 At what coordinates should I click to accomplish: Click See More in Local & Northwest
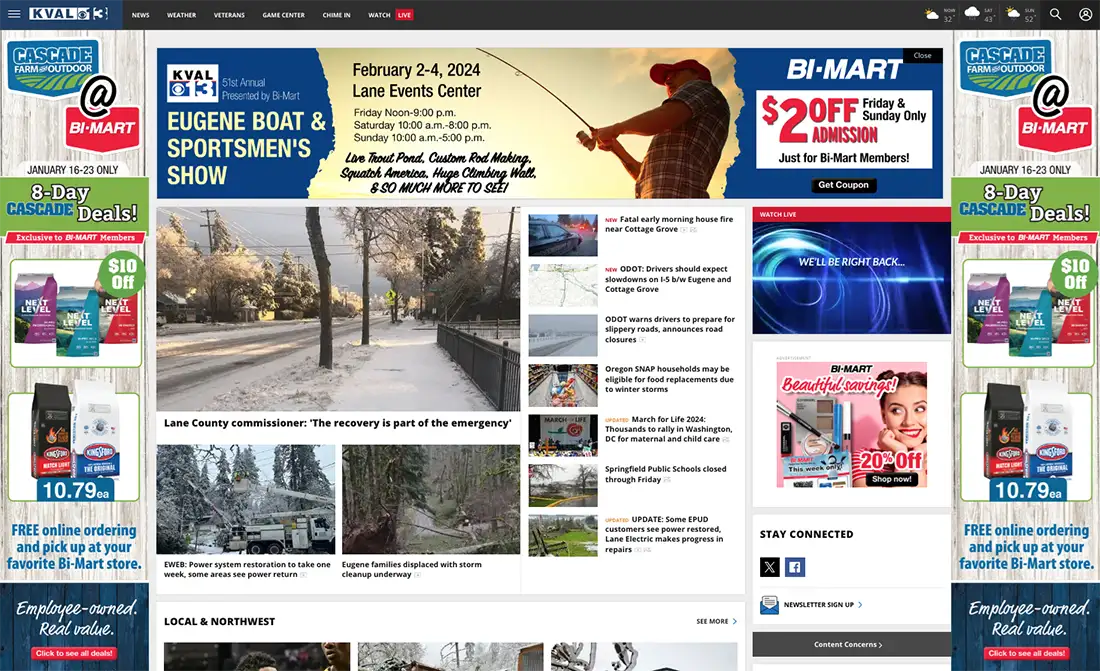click(x=716, y=621)
